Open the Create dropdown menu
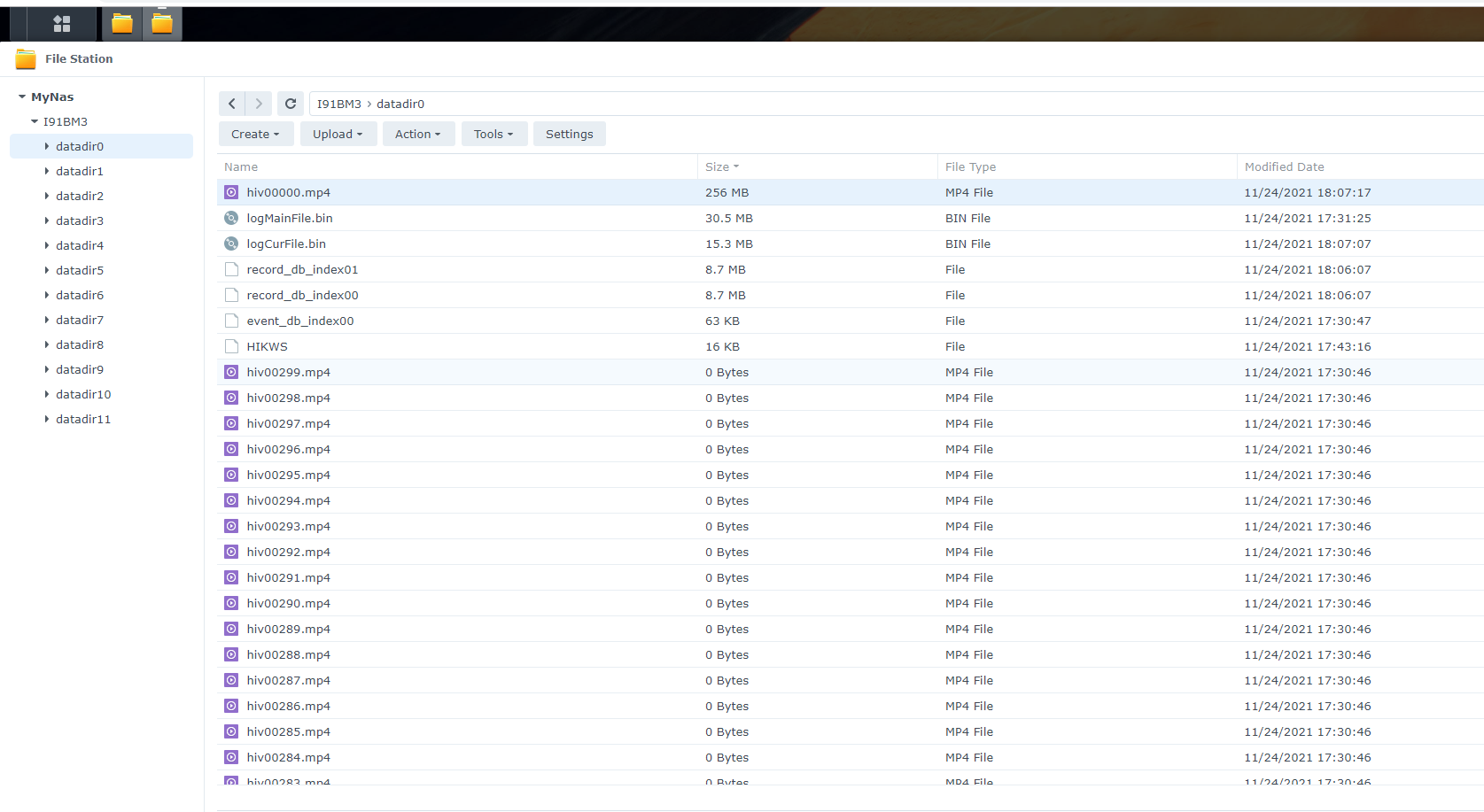 [x=255, y=135]
